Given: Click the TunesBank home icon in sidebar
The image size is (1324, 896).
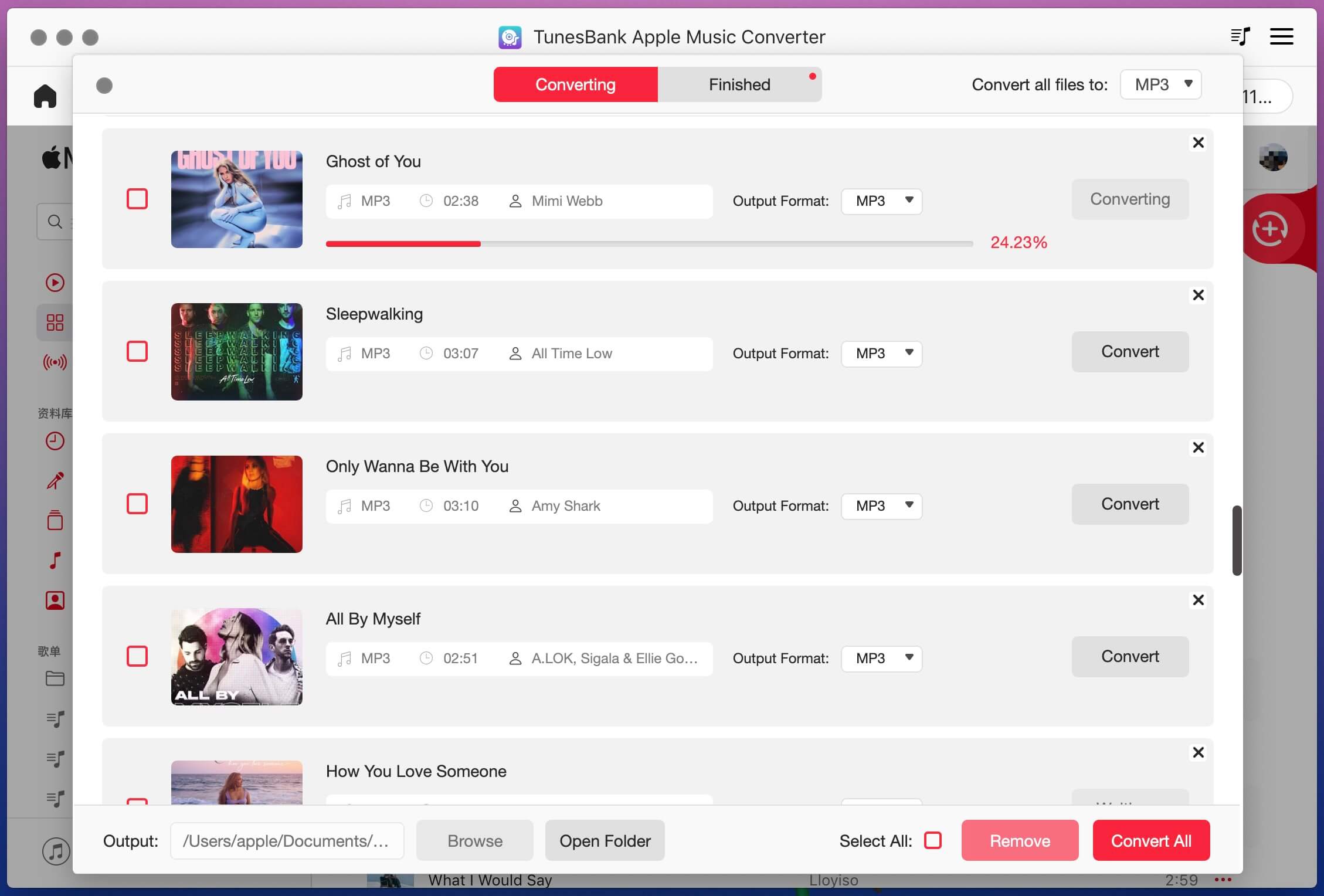Looking at the screenshot, I should point(45,95).
